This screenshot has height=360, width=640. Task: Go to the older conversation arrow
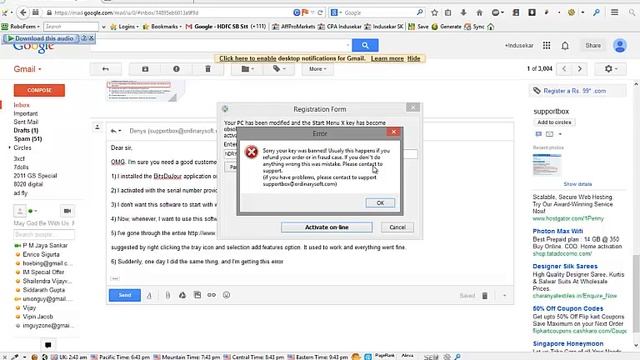click(580, 69)
